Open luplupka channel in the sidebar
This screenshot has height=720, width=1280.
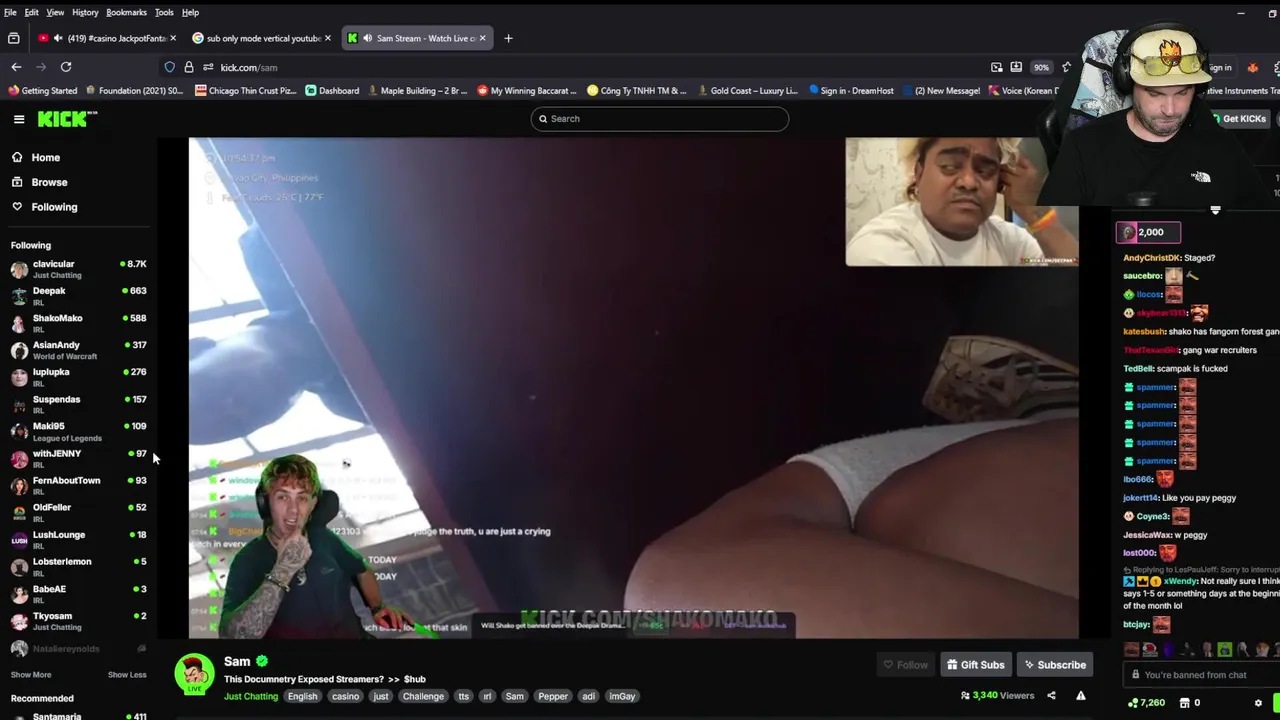pos(78,377)
